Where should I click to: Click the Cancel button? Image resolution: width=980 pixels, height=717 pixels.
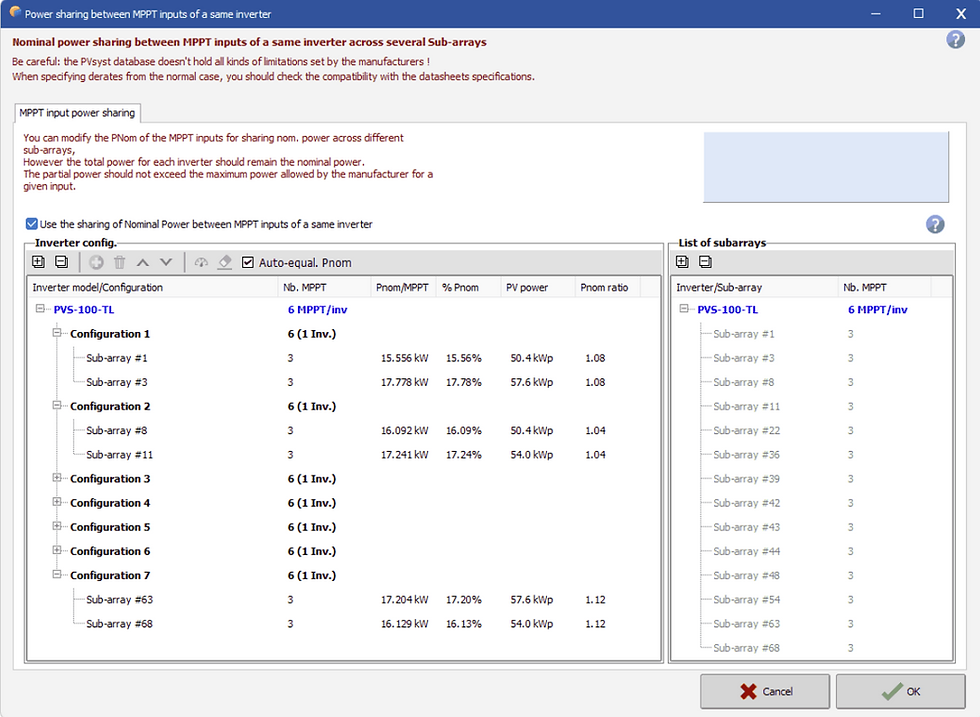pos(765,691)
